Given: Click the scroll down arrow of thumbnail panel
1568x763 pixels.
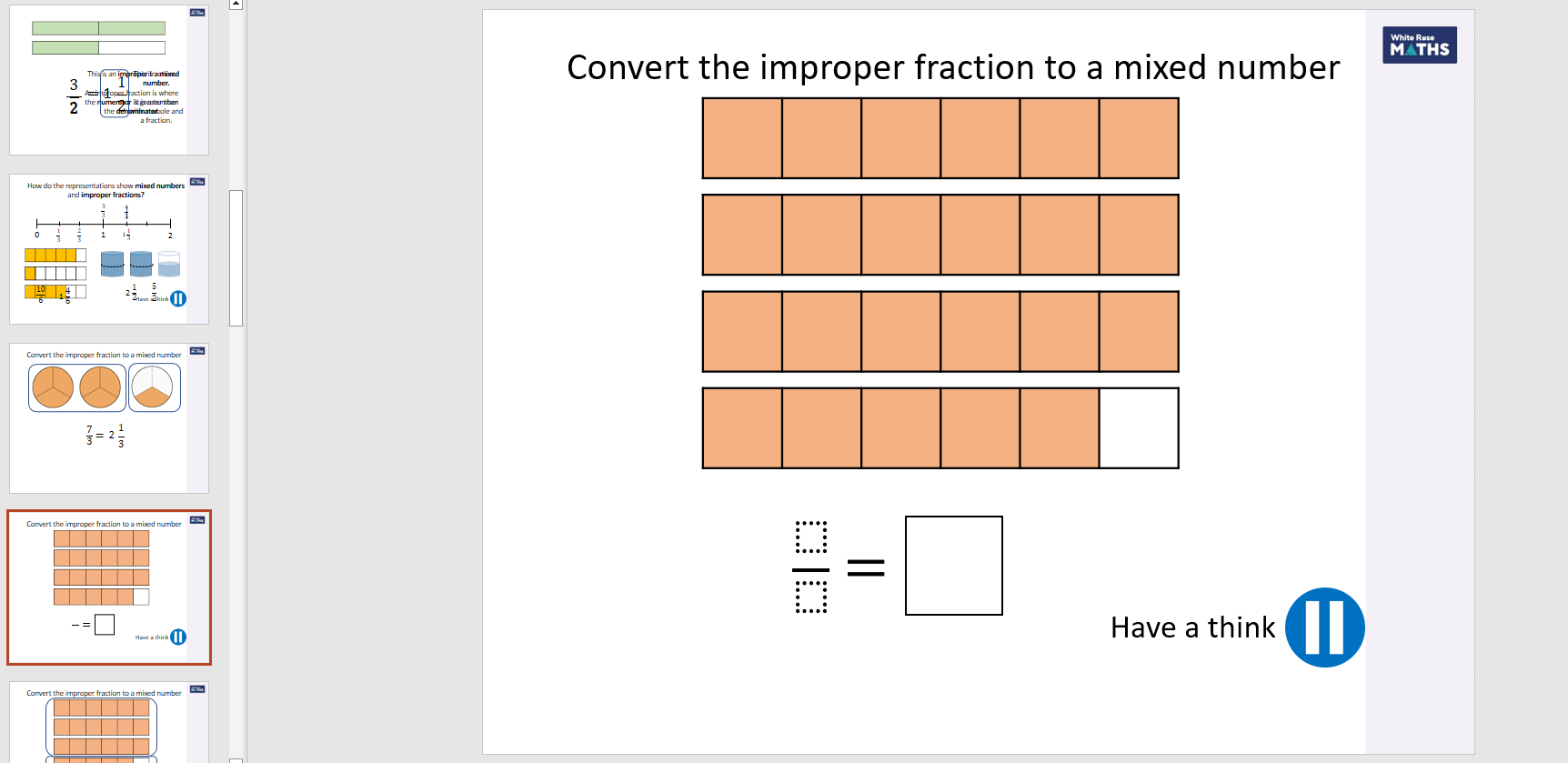Looking at the screenshot, I should [236, 759].
